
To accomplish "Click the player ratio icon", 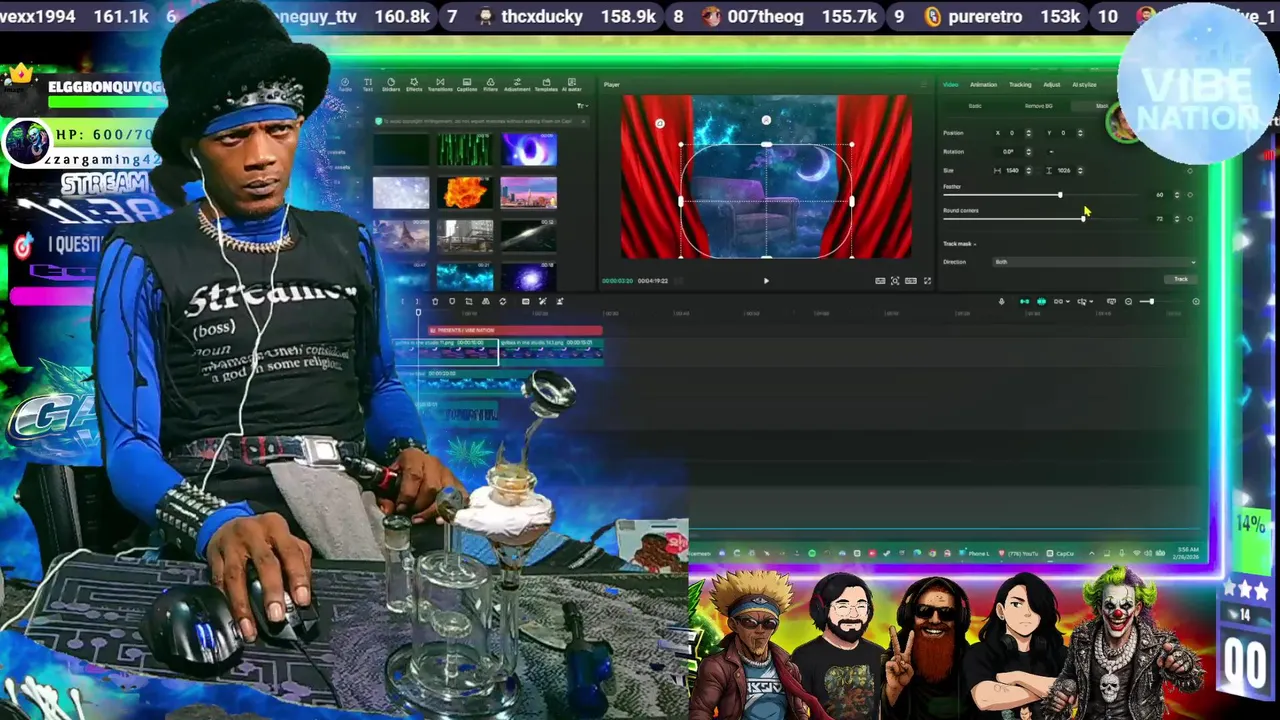I will 911,281.
